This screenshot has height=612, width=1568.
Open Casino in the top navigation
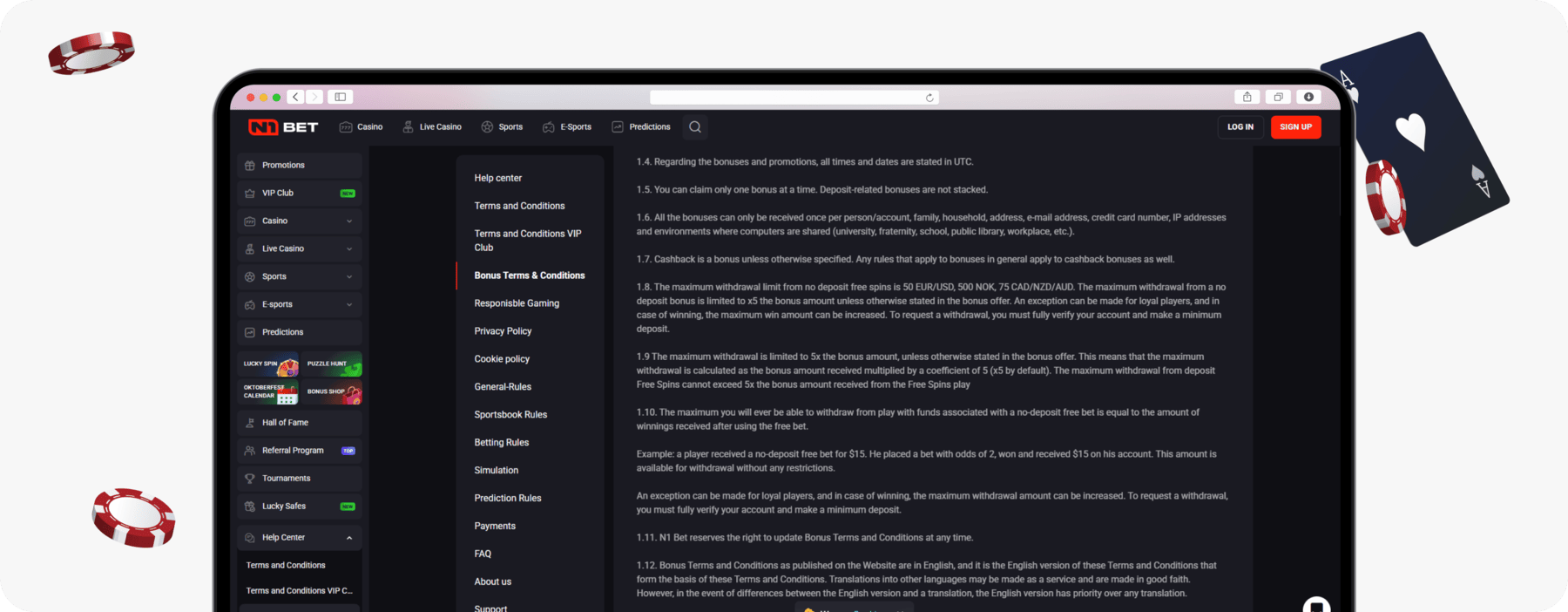click(361, 127)
